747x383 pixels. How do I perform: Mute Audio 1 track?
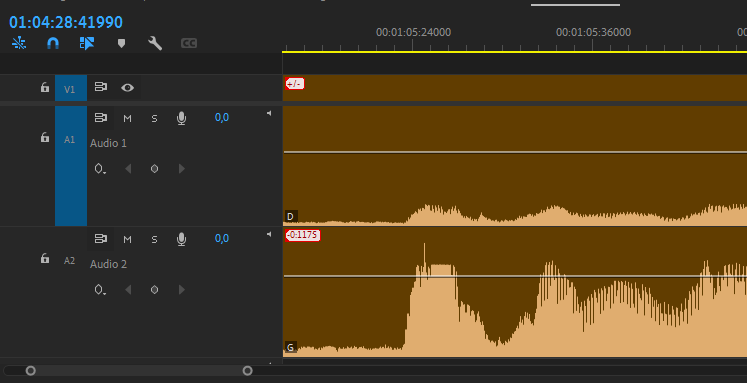[127, 118]
